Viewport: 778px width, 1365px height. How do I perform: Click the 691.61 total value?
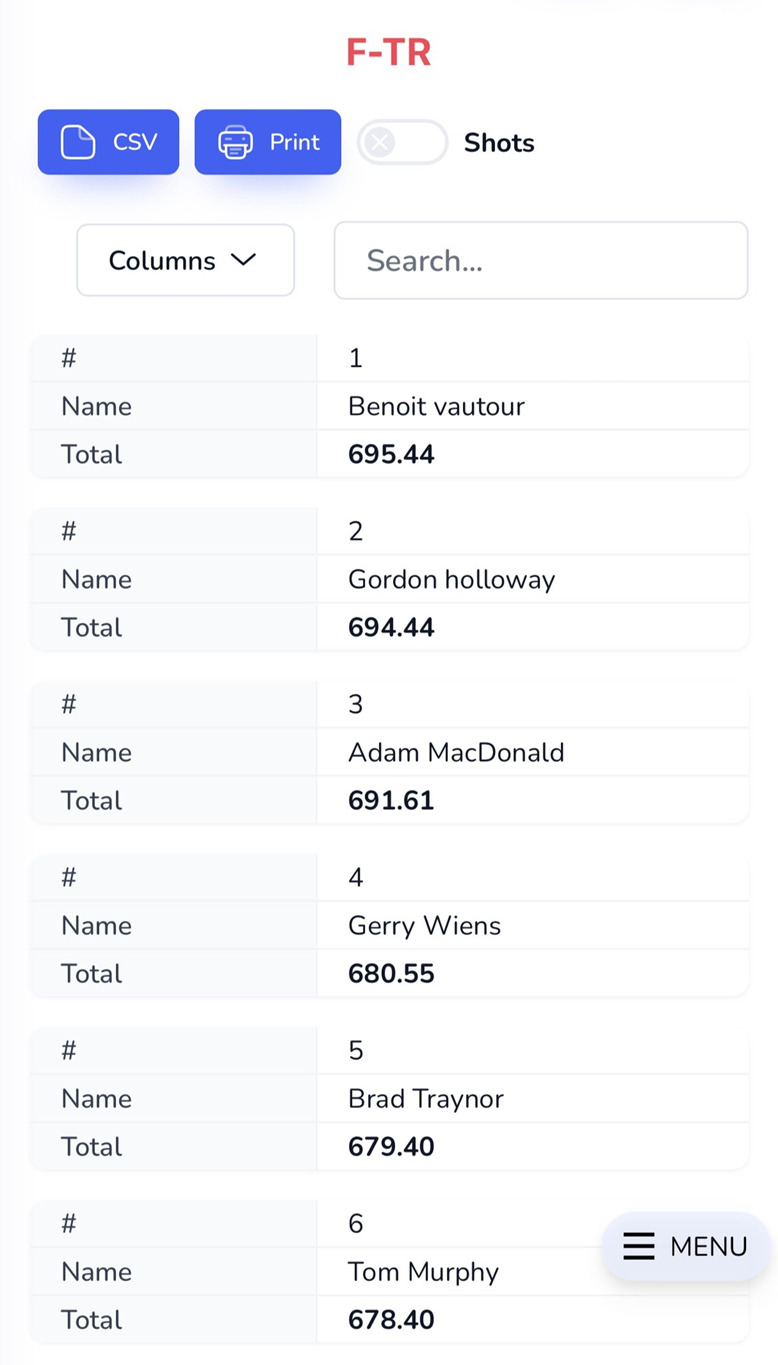391,800
